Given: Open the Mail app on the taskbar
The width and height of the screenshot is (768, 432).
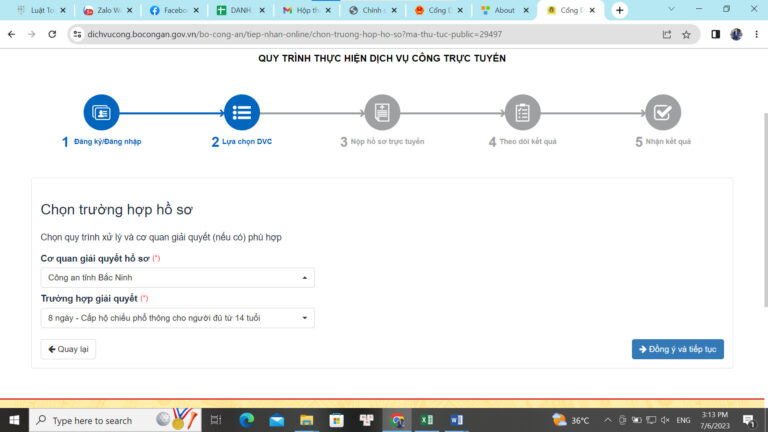Looking at the screenshot, I should tap(277, 420).
